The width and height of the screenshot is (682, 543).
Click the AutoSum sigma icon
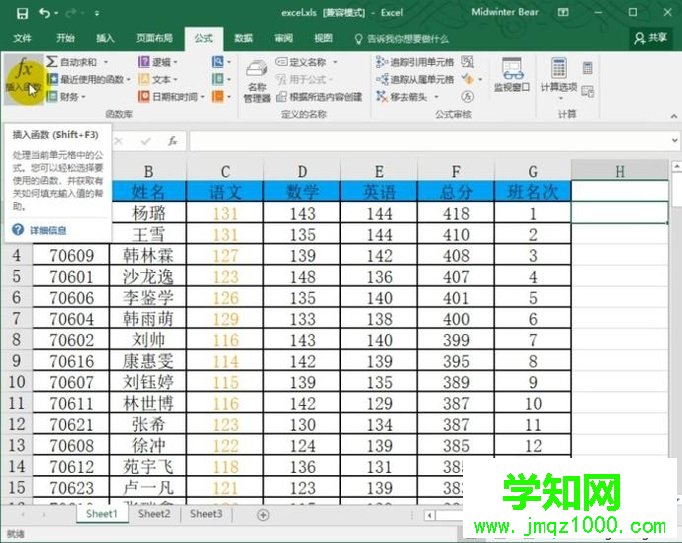pyautogui.click(x=52, y=61)
